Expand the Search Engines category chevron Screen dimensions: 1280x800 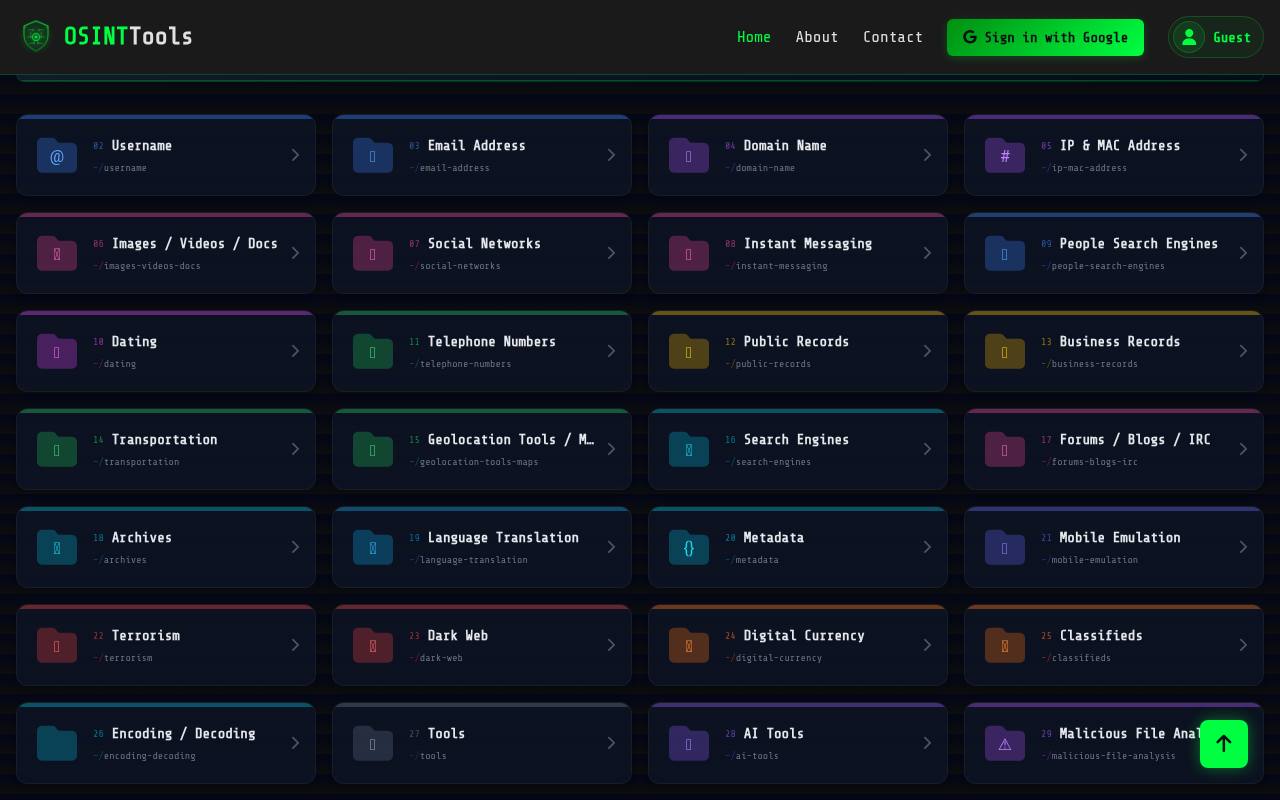point(927,449)
